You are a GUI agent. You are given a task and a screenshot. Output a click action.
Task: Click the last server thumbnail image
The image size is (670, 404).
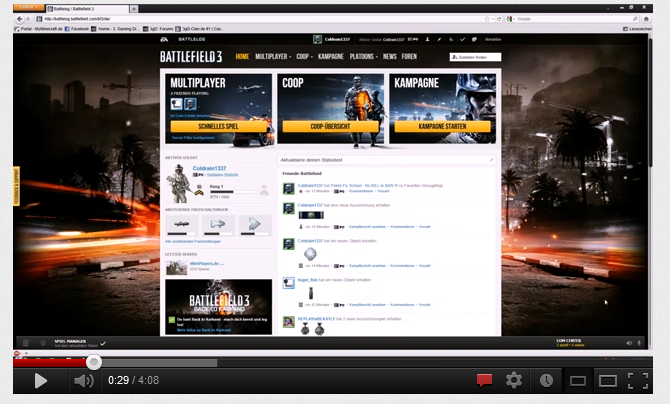176,267
